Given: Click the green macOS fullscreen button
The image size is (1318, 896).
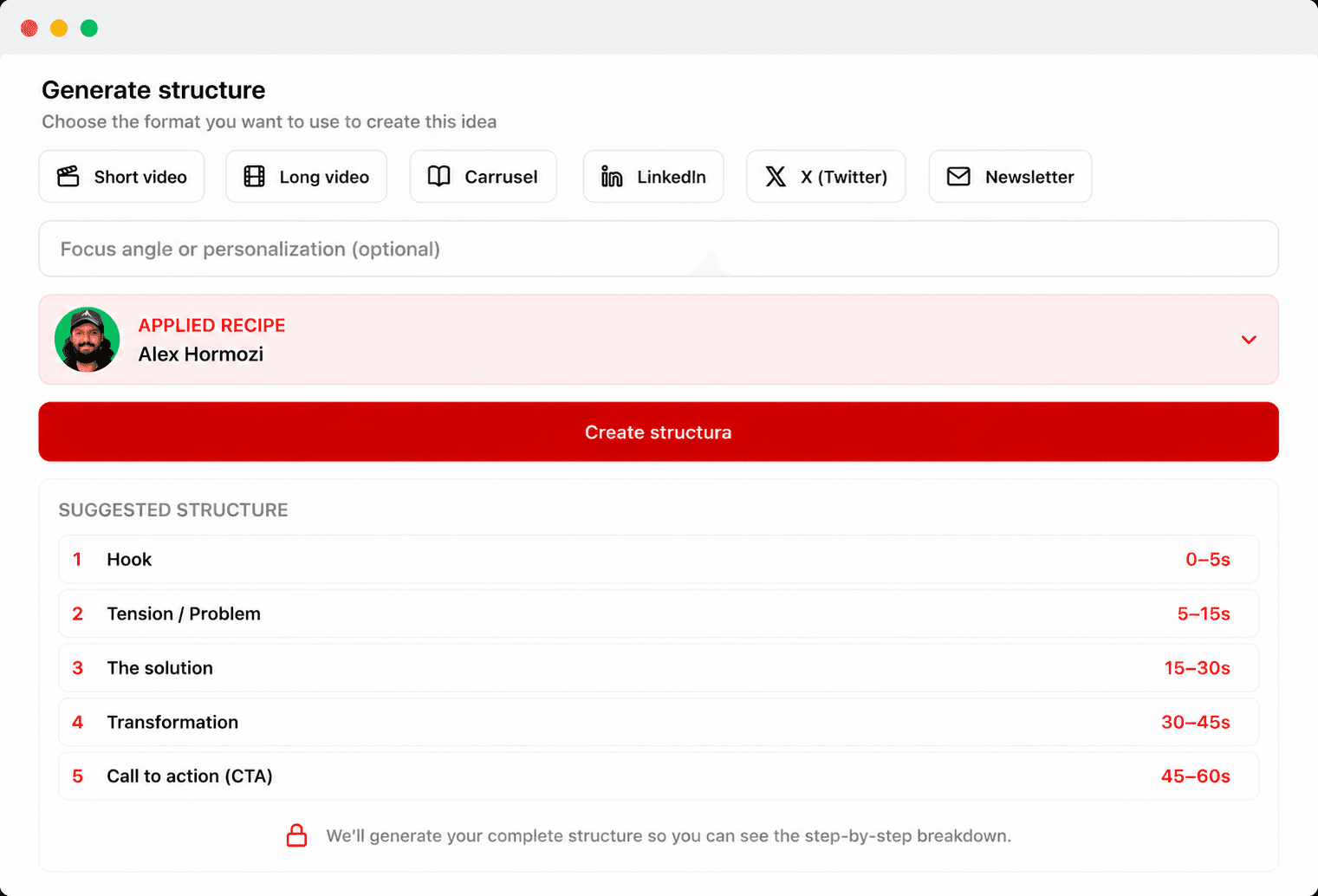Looking at the screenshot, I should click(89, 28).
